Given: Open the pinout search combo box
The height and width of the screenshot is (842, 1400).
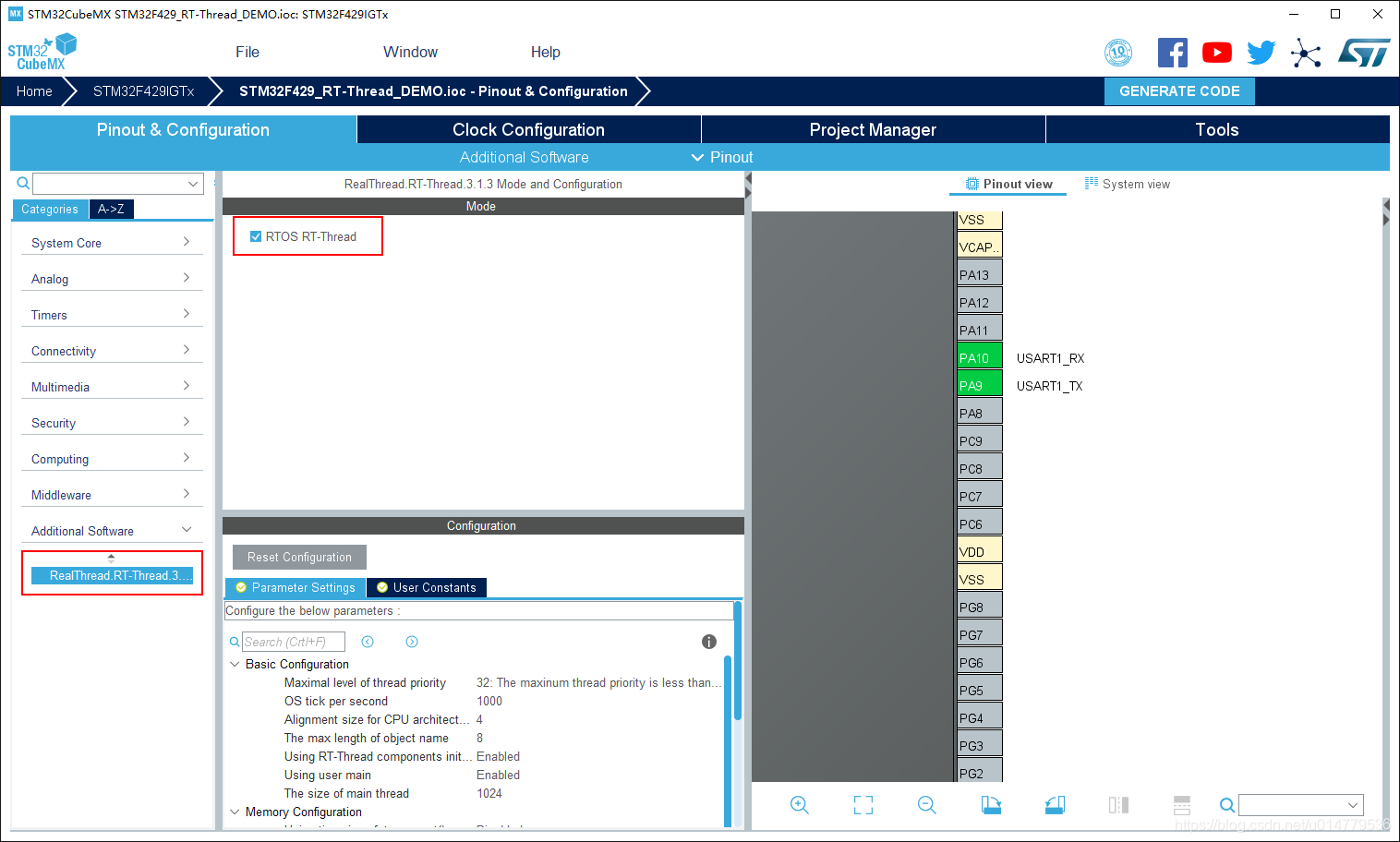Looking at the screenshot, I should pyautogui.click(x=1301, y=805).
